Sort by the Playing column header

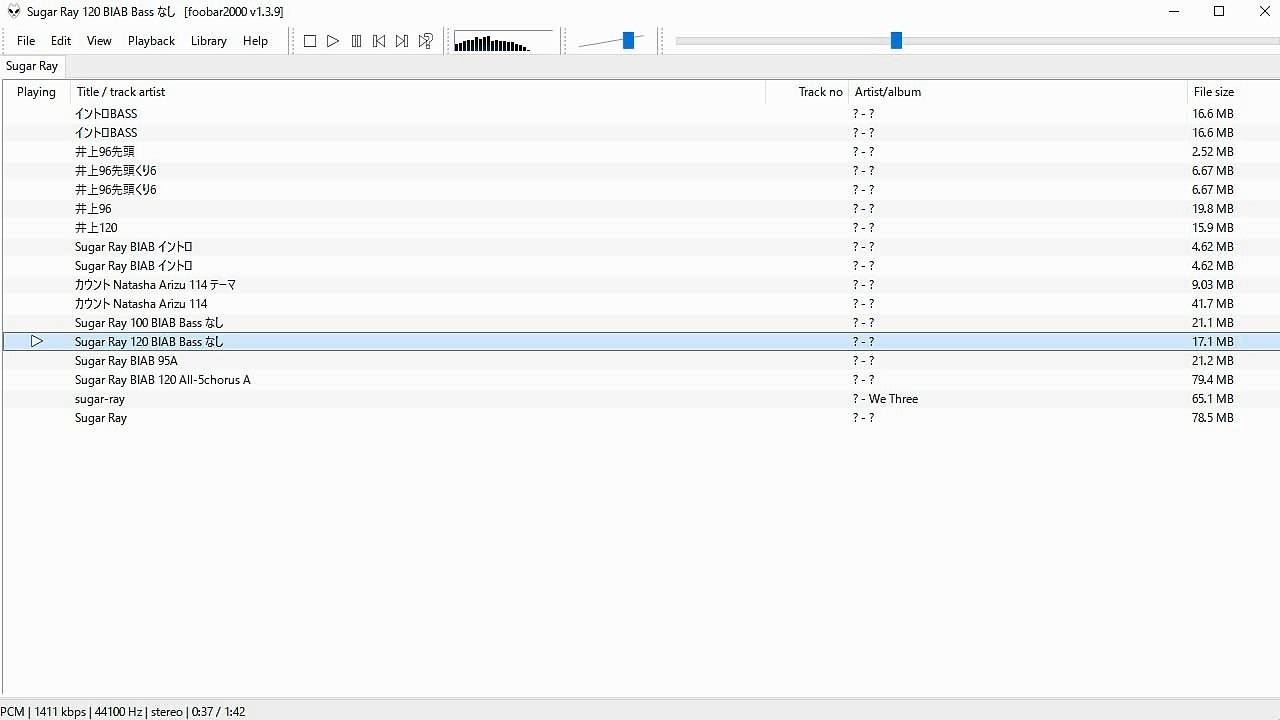pyautogui.click(x=36, y=92)
